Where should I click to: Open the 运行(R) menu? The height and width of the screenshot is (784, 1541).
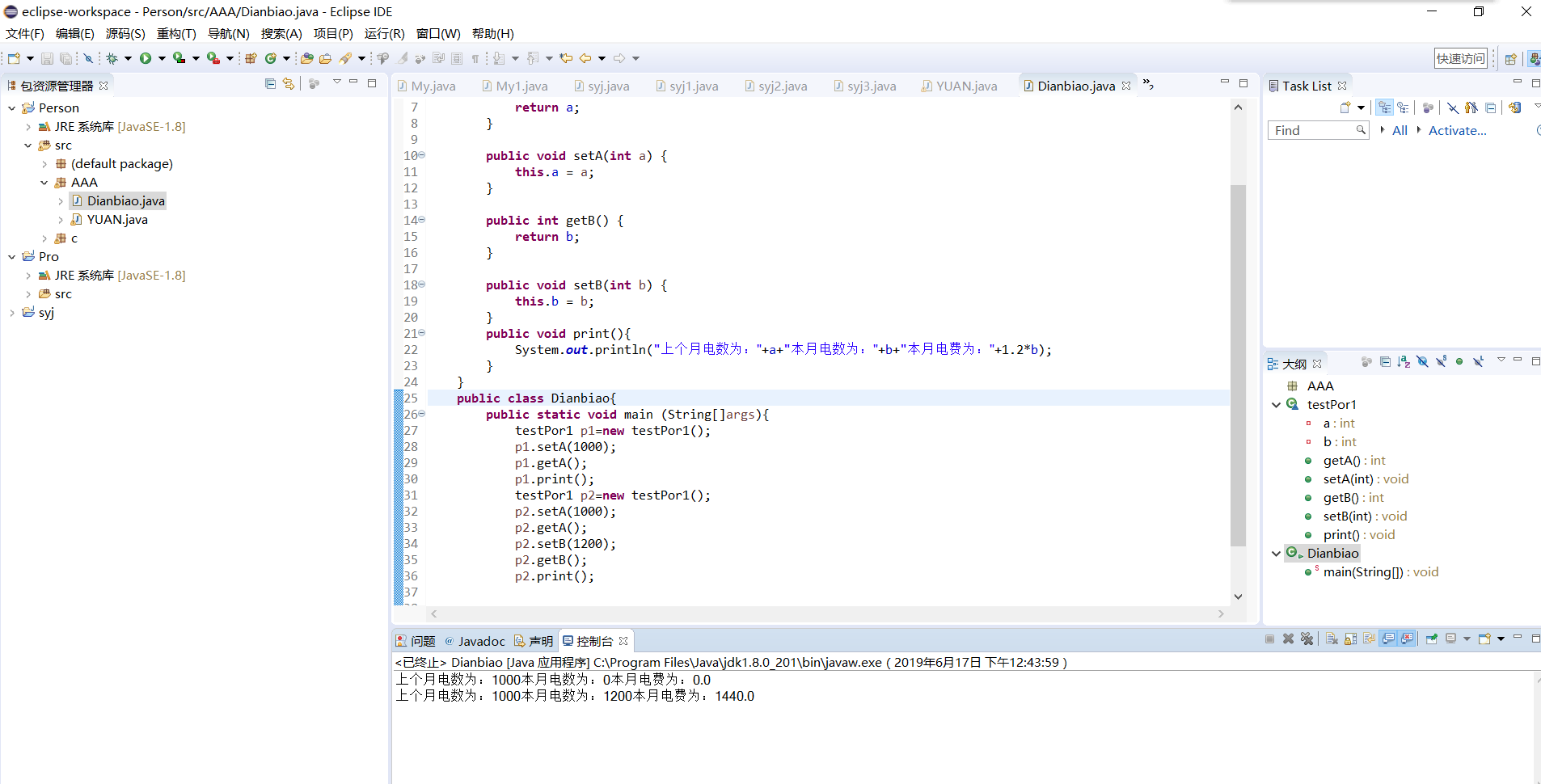(x=384, y=34)
